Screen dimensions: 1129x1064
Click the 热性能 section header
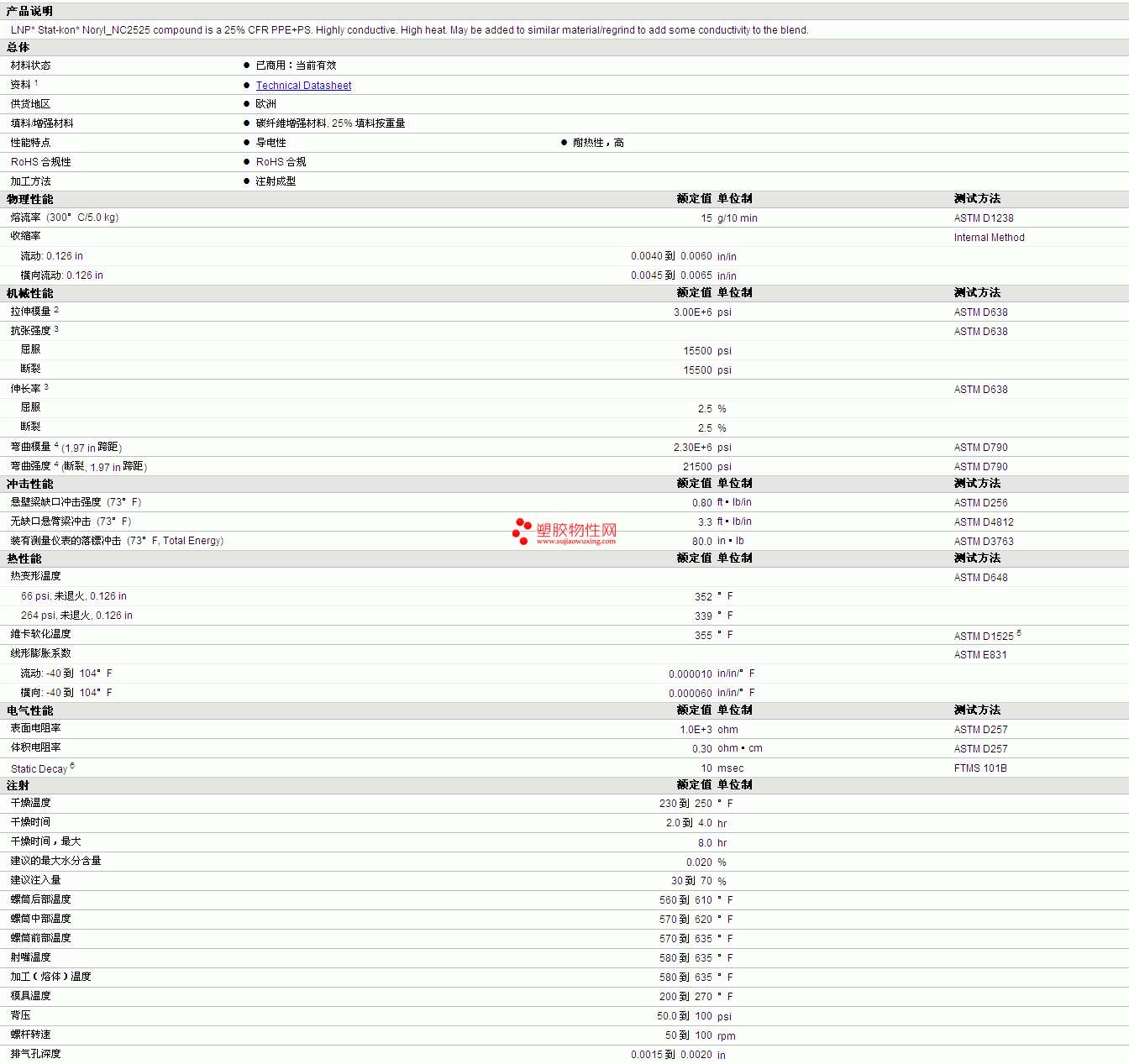point(24,558)
